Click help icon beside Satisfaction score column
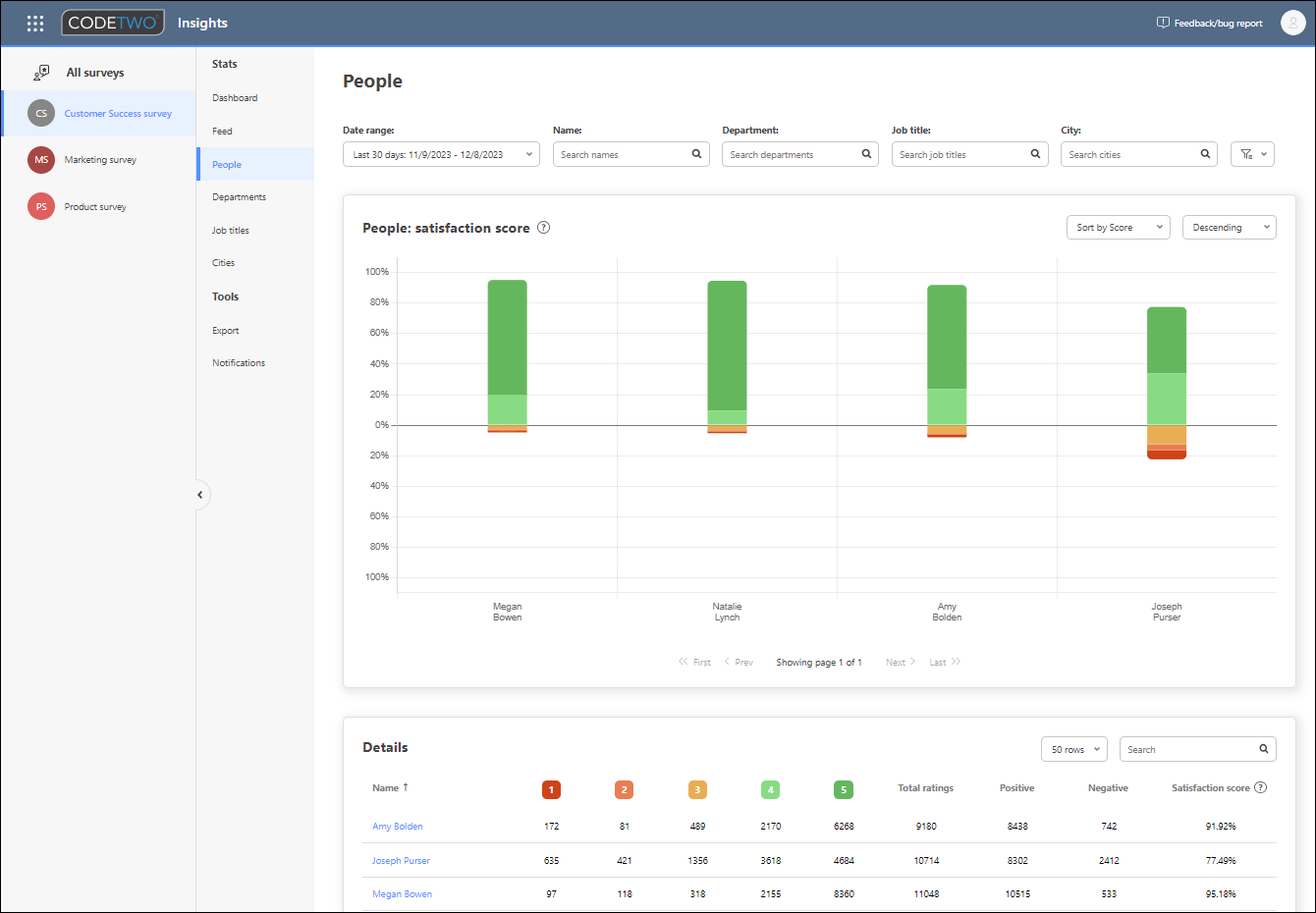The height and width of the screenshot is (913, 1316). point(1261,787)
